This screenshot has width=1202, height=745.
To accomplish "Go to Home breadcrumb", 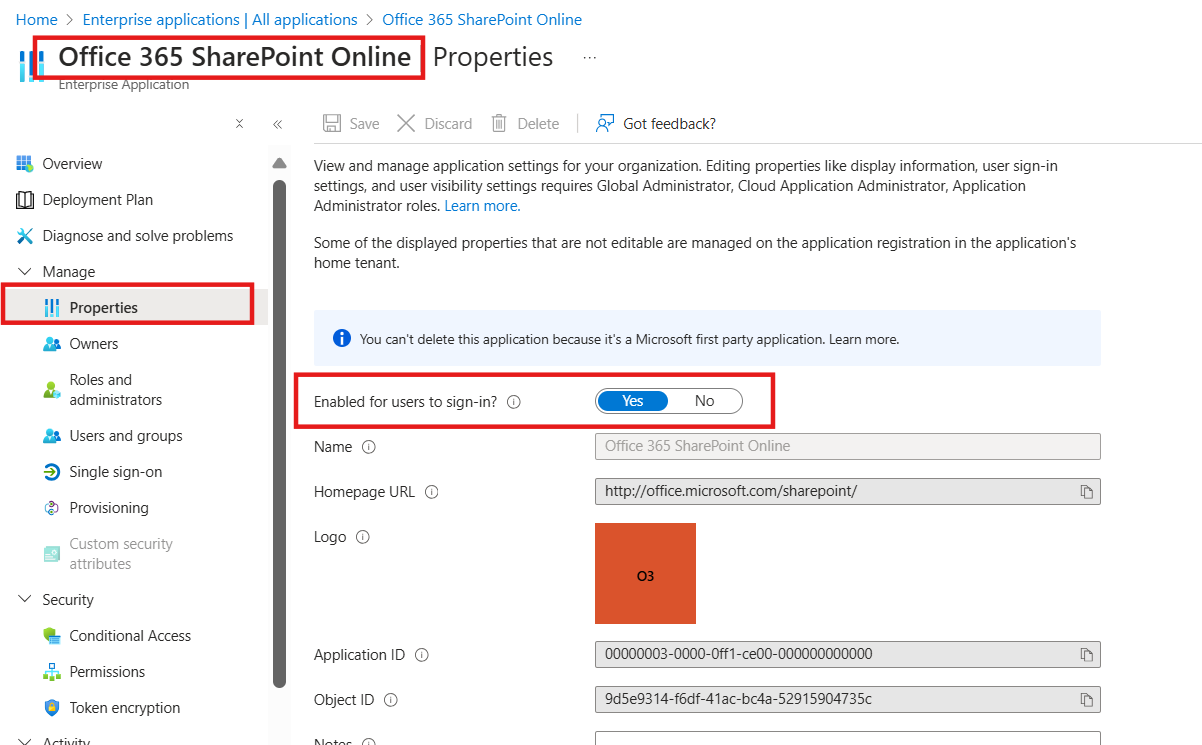I will tap(36, 19).
